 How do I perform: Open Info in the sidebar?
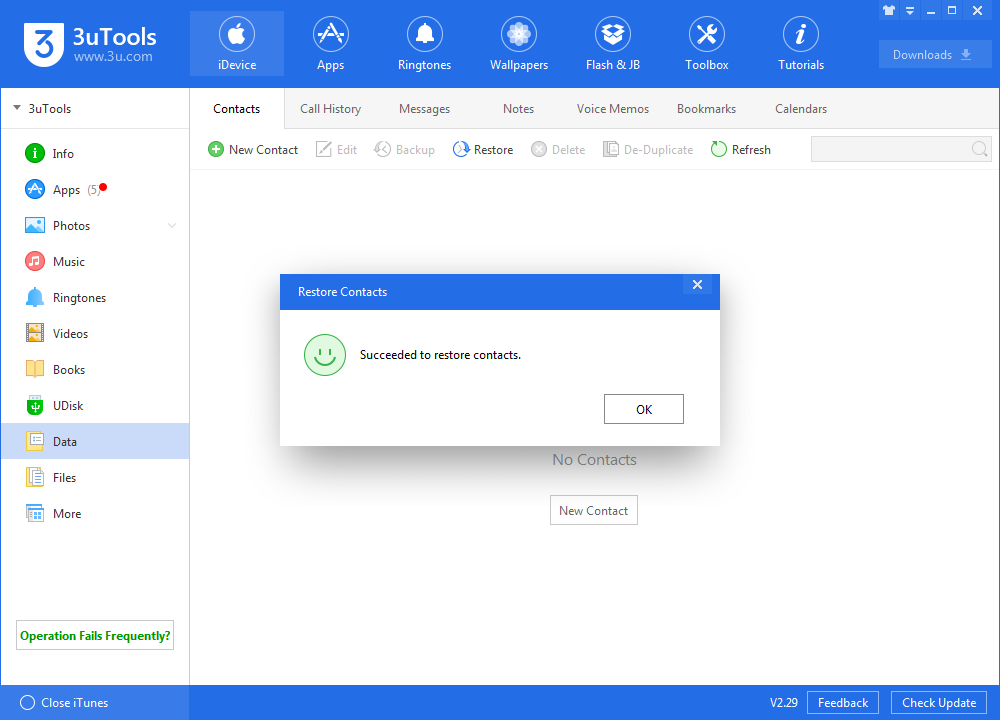tap(95, 154)
